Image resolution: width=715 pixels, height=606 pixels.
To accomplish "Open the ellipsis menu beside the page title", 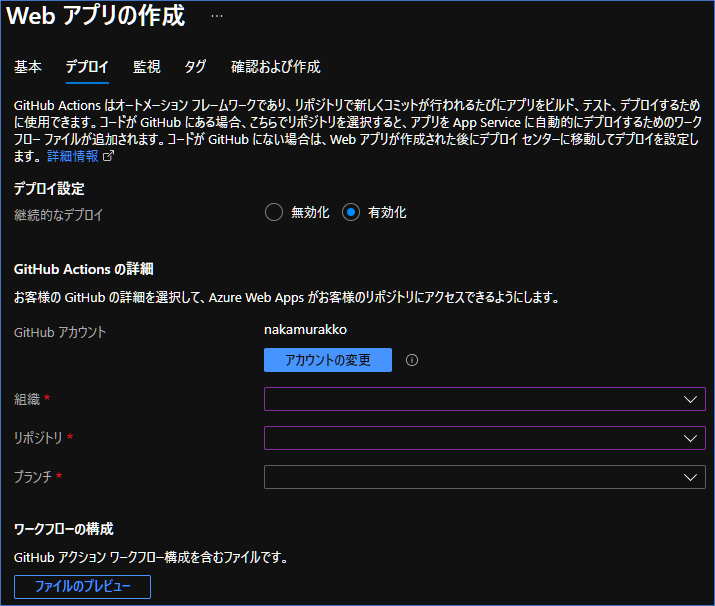I will 217,16.
